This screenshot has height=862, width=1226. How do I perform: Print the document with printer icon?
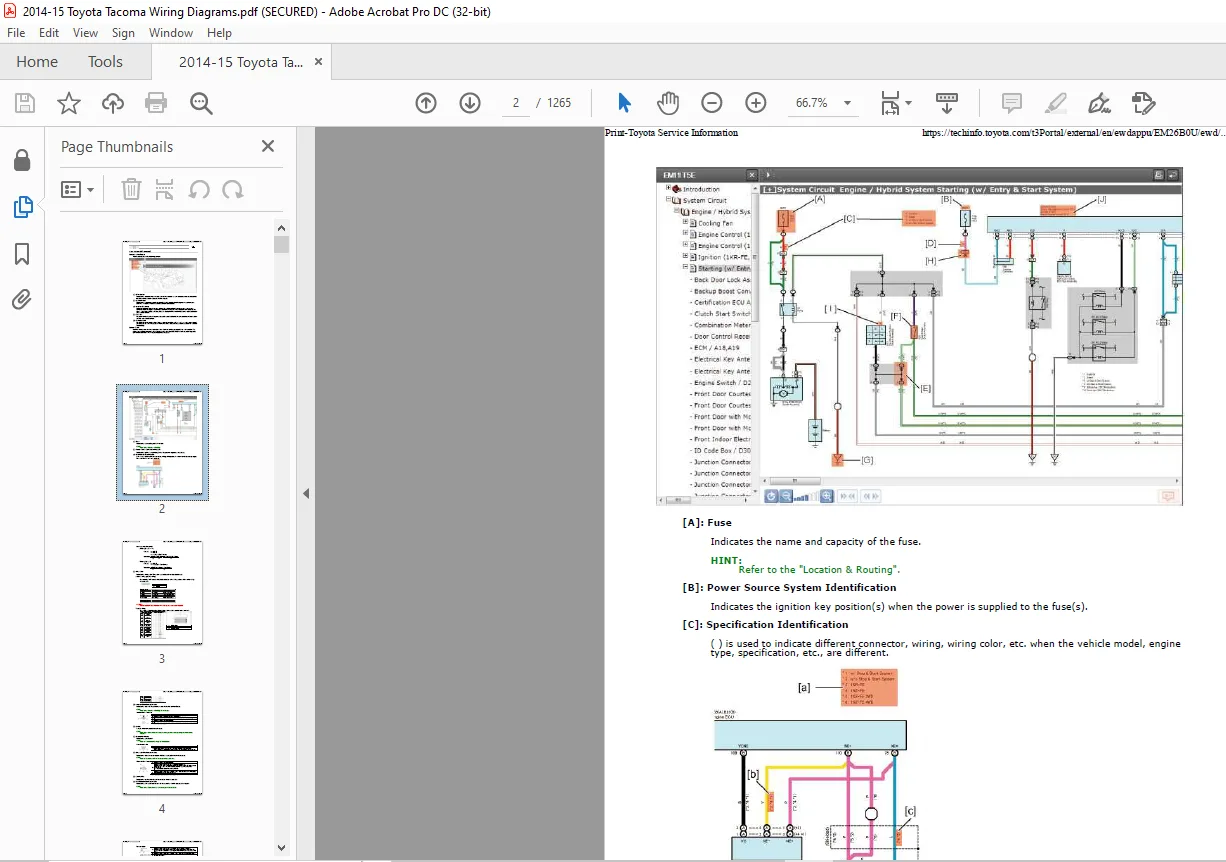156,103
